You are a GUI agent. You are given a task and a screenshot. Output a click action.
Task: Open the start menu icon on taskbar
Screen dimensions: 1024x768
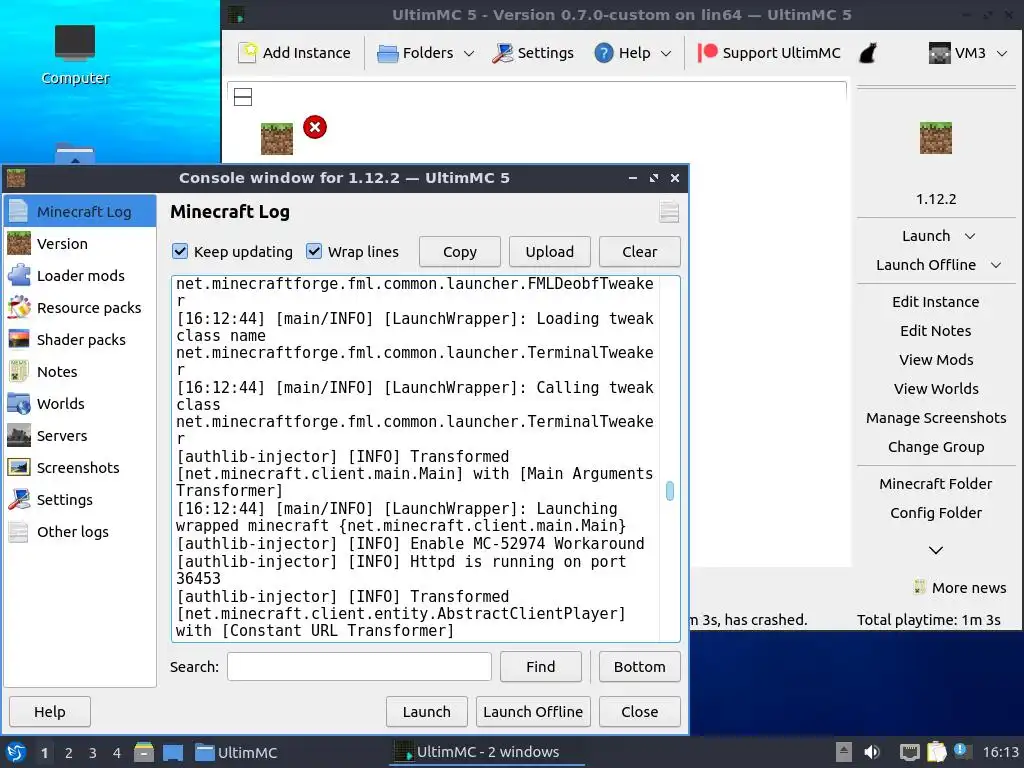(x=16, y=752)
